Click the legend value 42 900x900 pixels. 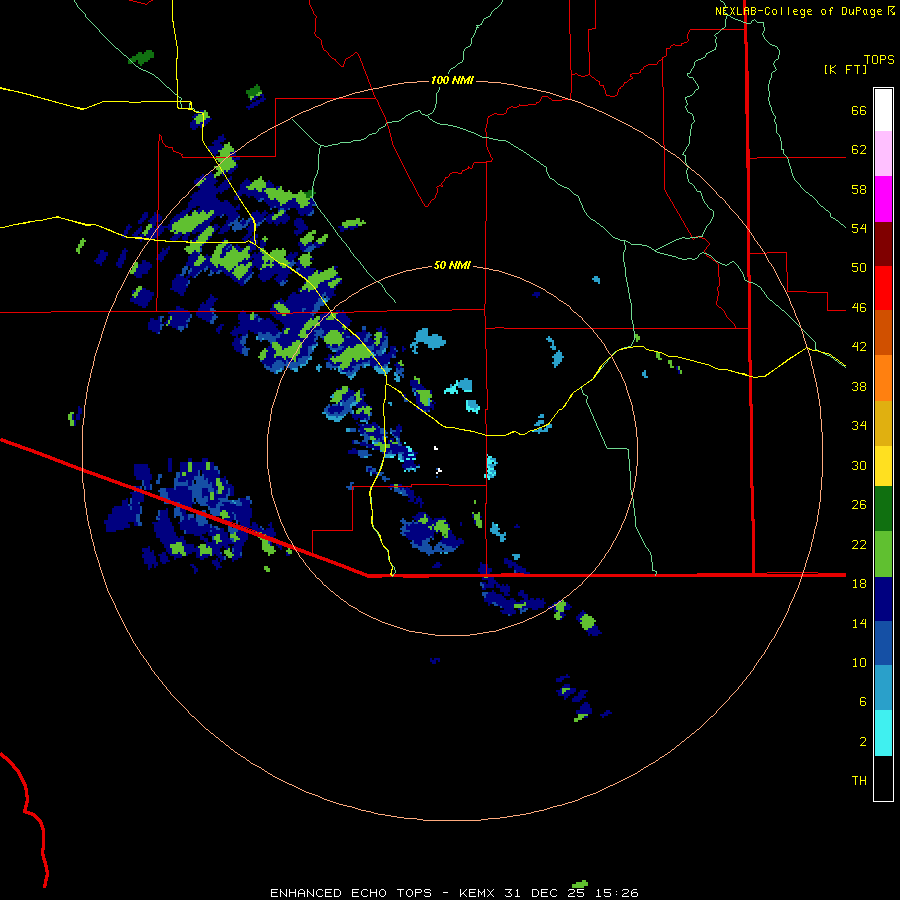click(x=859, y=347)
